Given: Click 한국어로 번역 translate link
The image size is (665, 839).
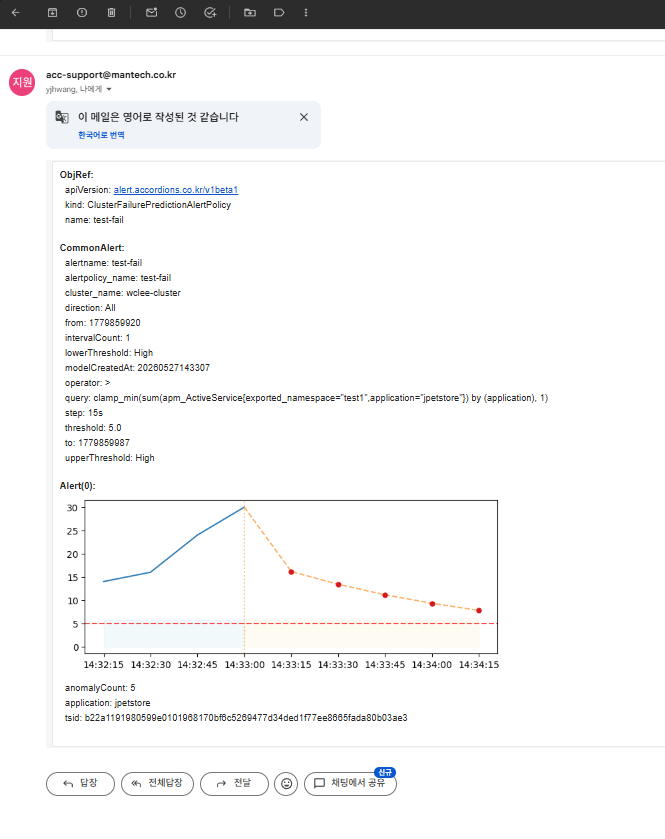Looking at the screenshot, I should (x=101, y=135).
